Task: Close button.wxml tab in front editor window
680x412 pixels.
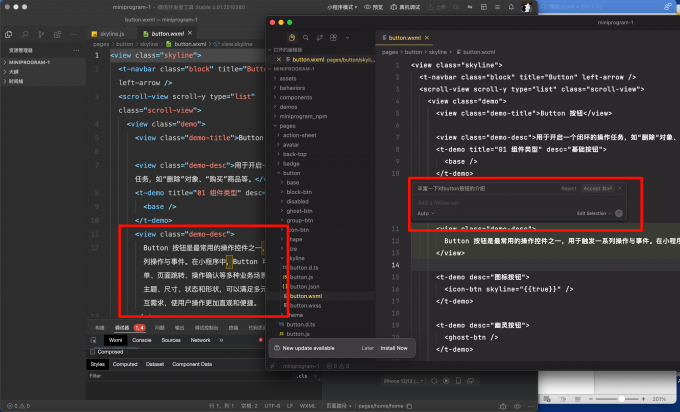Action: click(427, 38)
